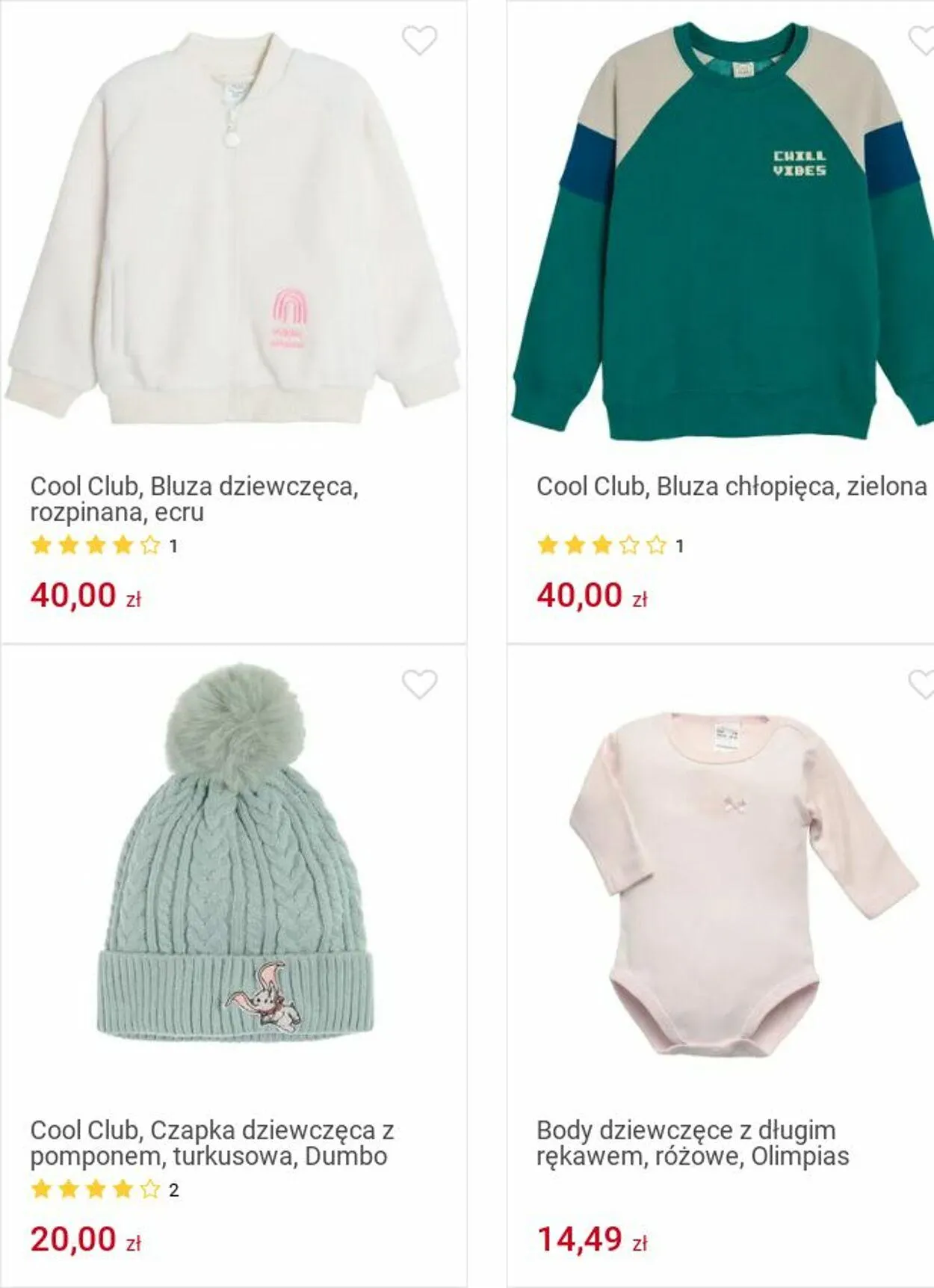Tap heart icon on pink Olimpias bodysuit

(921, 684)
